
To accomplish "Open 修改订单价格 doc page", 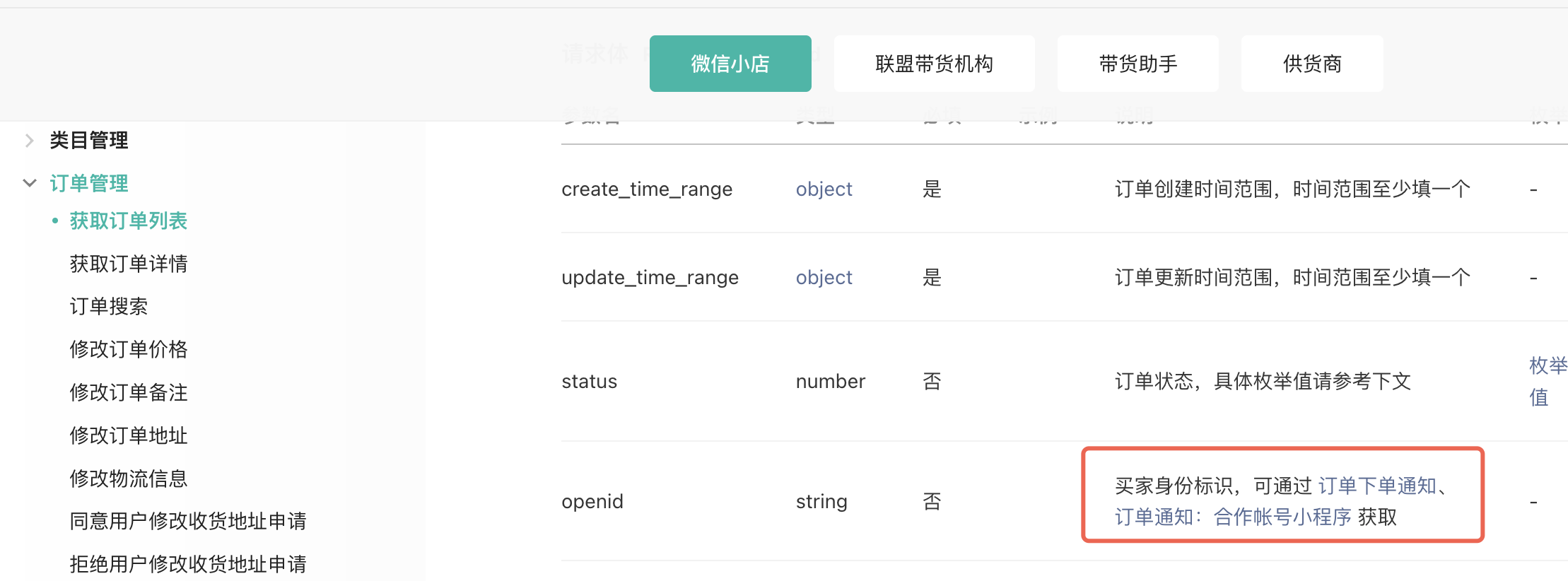I will 129,349.
